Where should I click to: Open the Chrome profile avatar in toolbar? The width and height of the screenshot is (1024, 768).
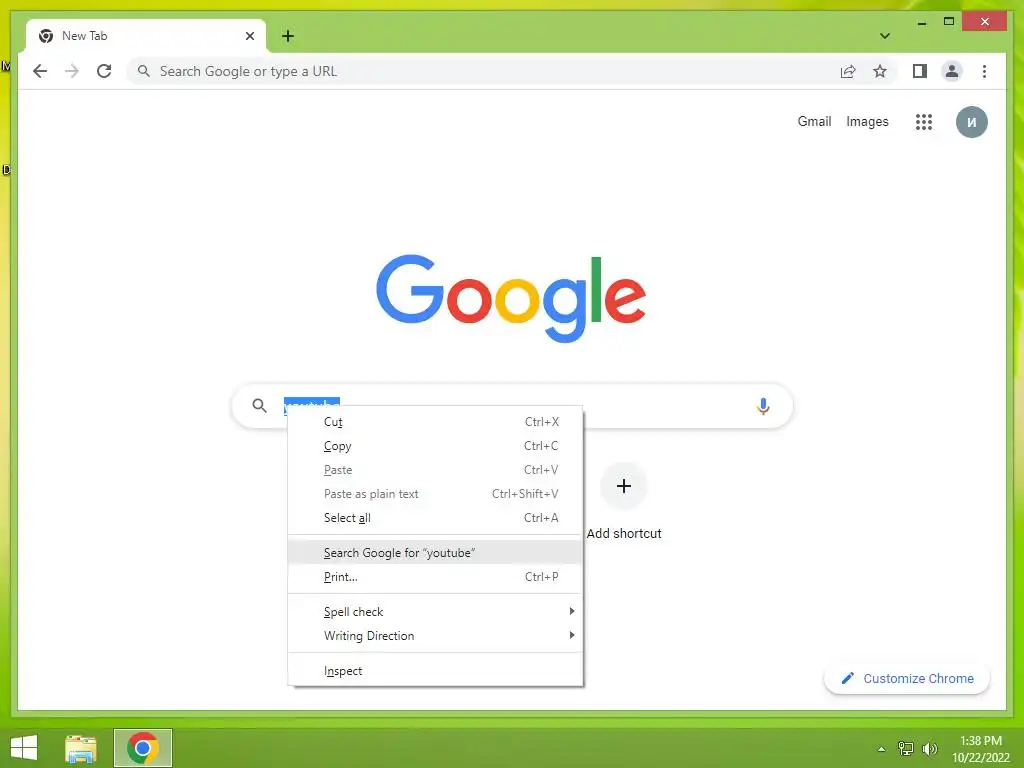click(x=952, y=71)
